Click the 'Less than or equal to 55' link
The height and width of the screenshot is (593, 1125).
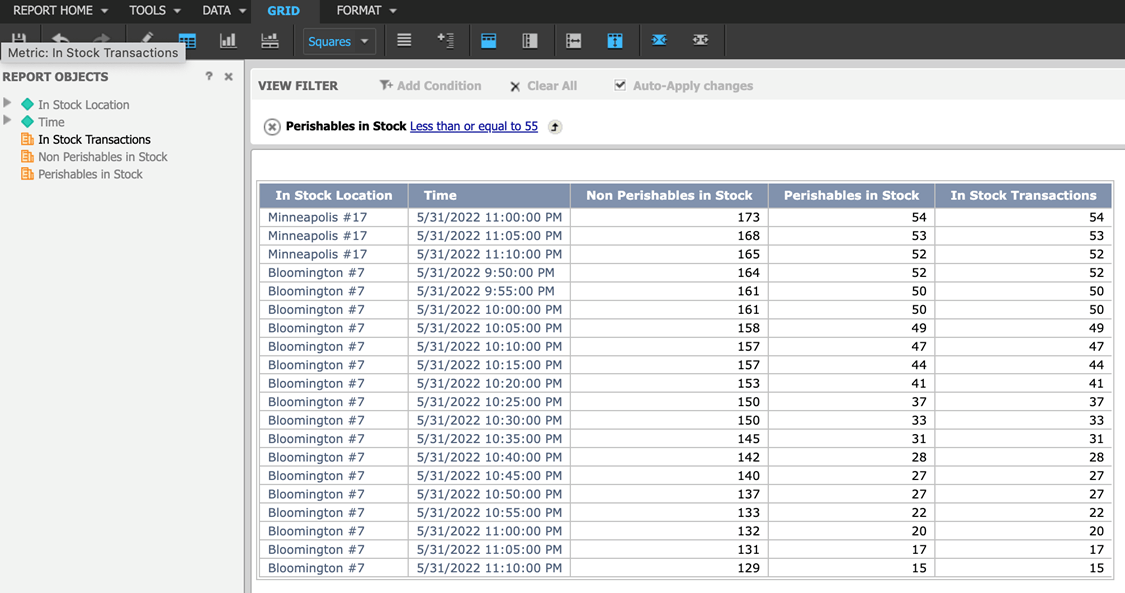[x=474, y=127]
